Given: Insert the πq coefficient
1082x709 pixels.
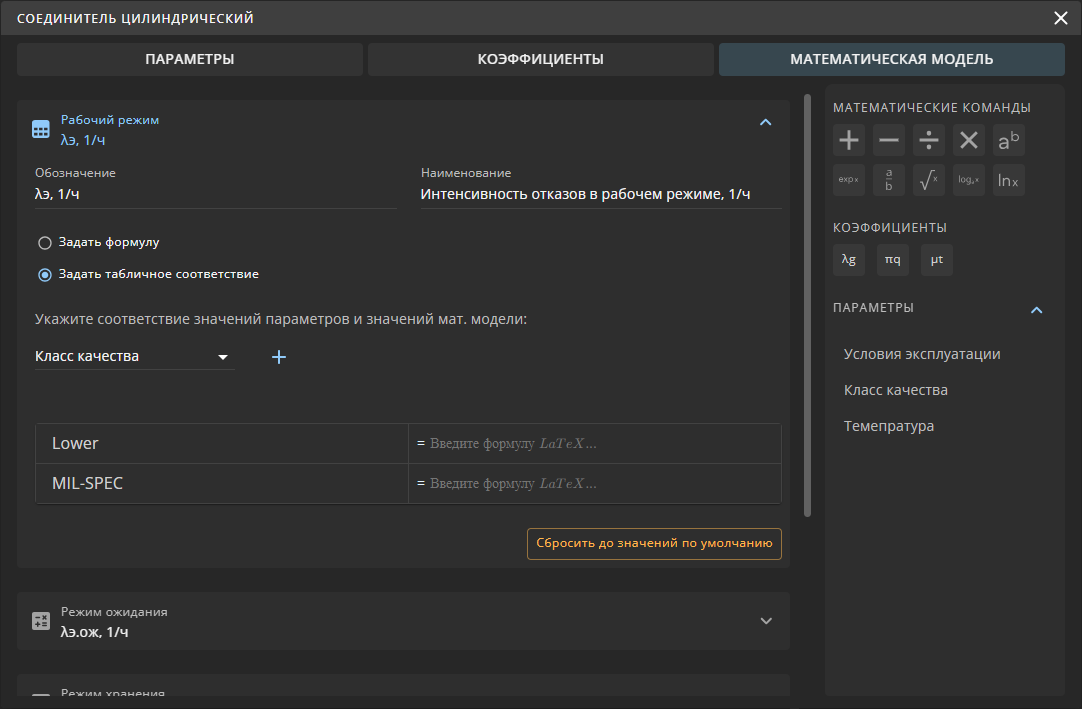Looking at the screenshot, I should coord(893,260).
